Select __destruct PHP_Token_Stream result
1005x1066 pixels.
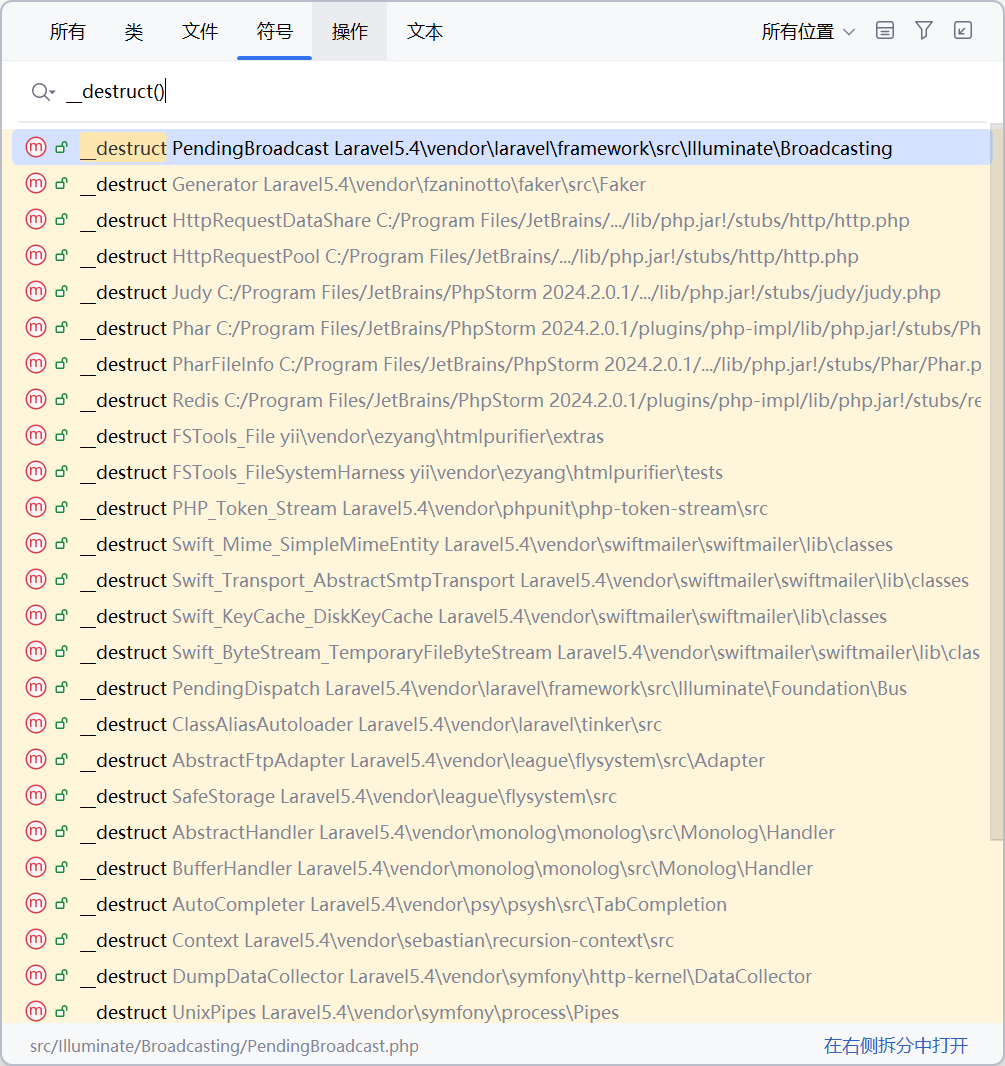coord(502,508)
